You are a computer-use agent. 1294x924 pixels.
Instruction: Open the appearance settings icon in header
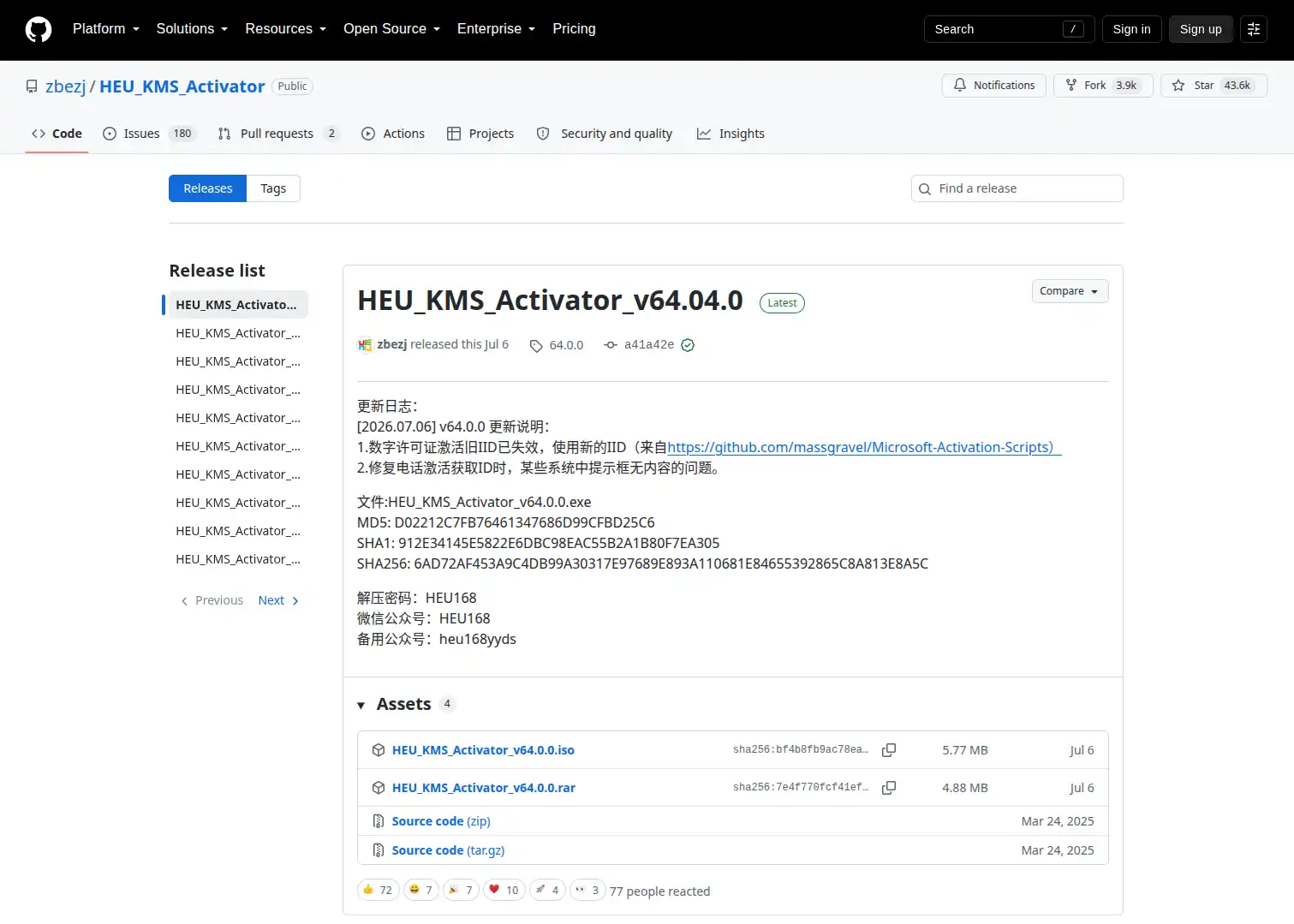(x=1254, y=29)
